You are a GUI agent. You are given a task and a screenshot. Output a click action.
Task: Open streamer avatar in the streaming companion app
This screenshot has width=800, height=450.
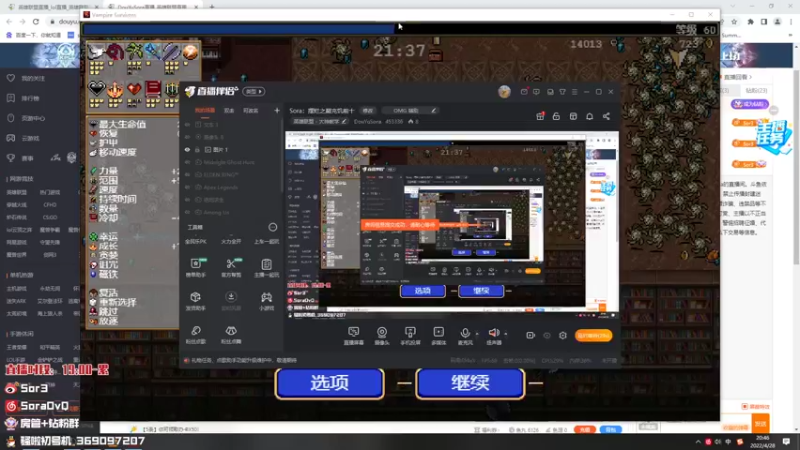[504, 92]
